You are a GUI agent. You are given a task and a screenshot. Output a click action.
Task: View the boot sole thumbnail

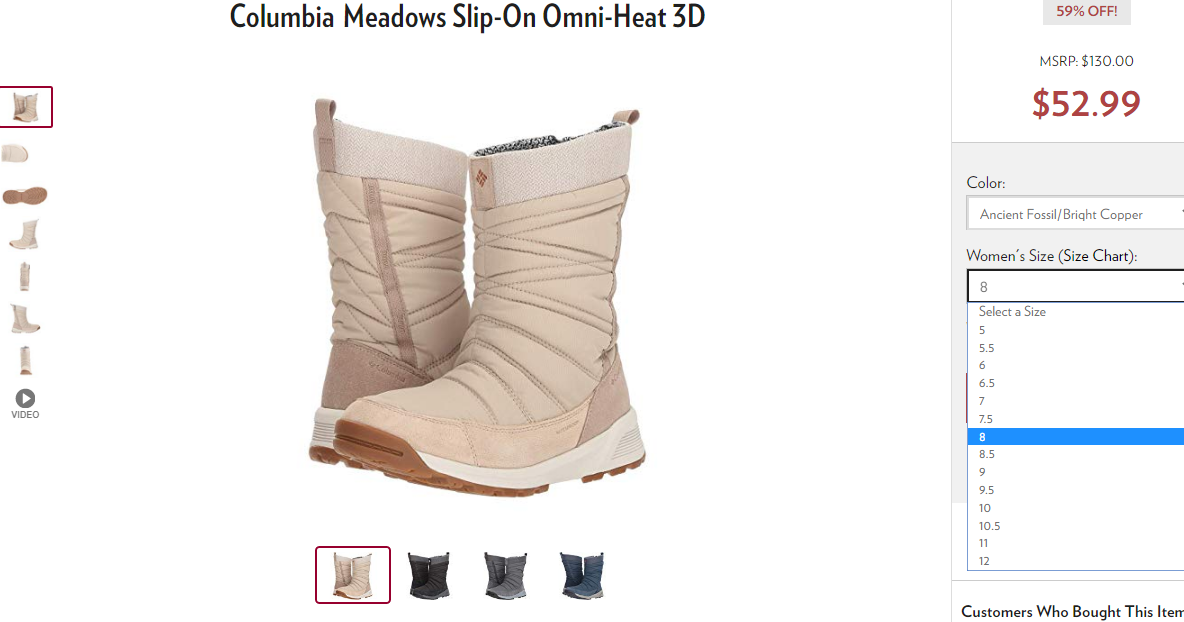[x=25, y=196]
